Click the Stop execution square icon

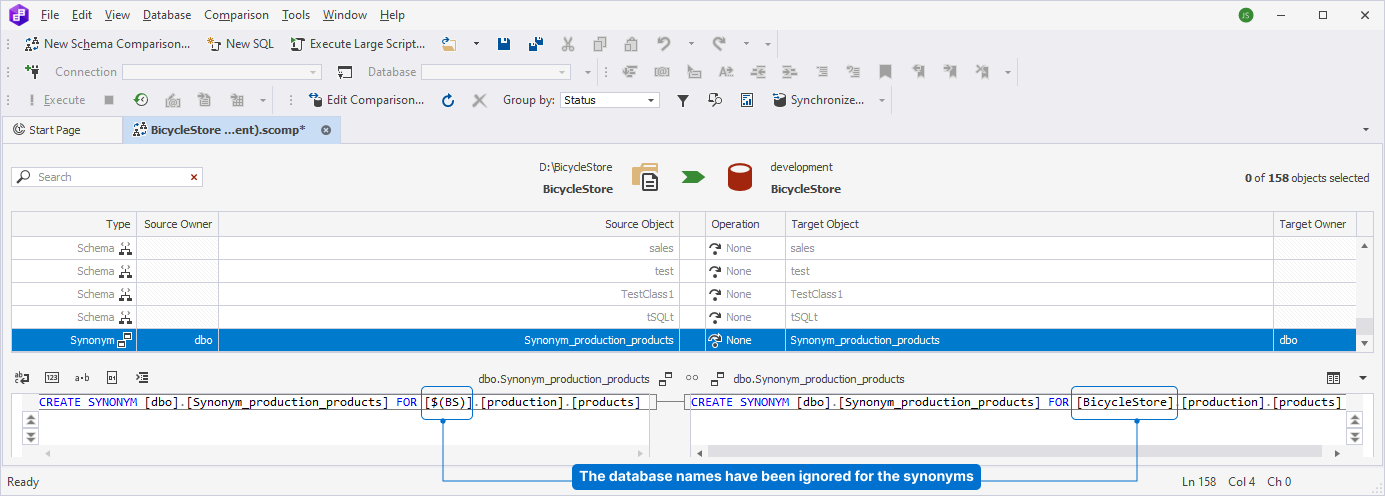tap(109, 100)
